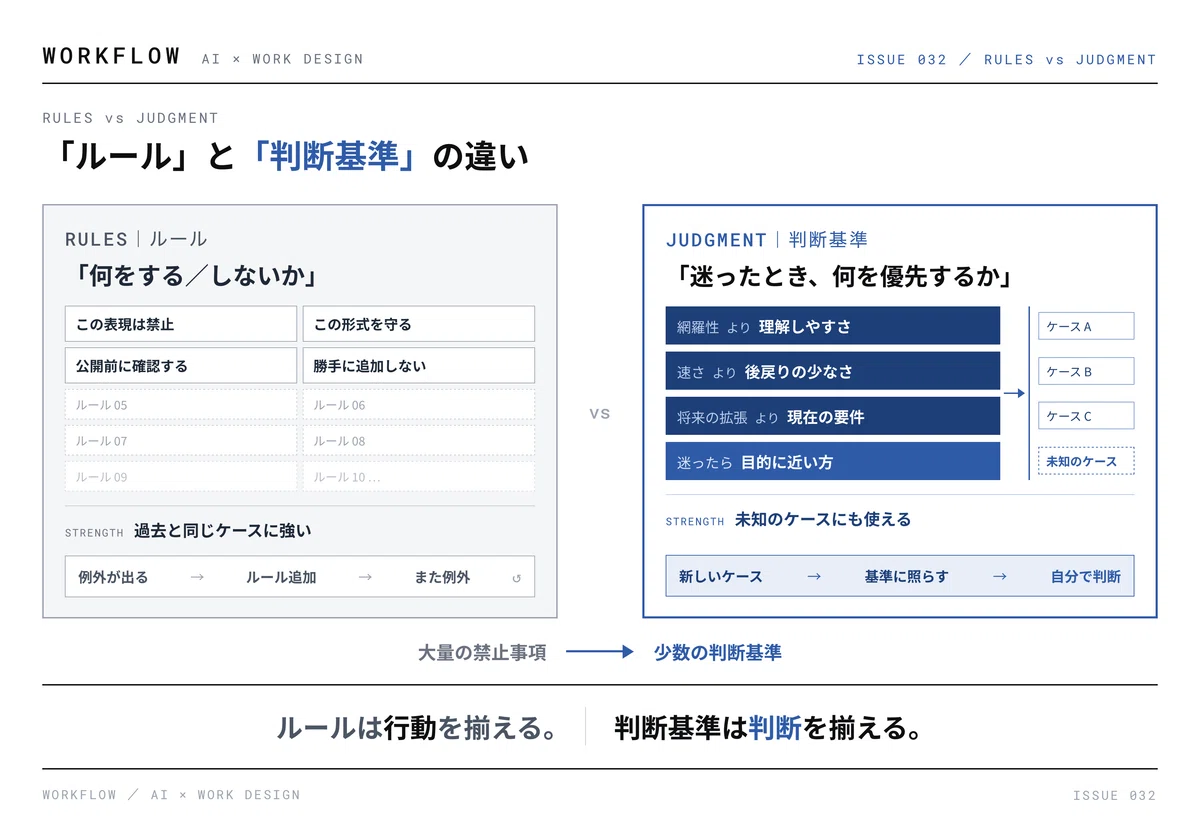Click 'ISSUE 032 / RULES vs JUDGMENT' in header
This screenshot has width=1200, height=838.
click(1006, 59)
